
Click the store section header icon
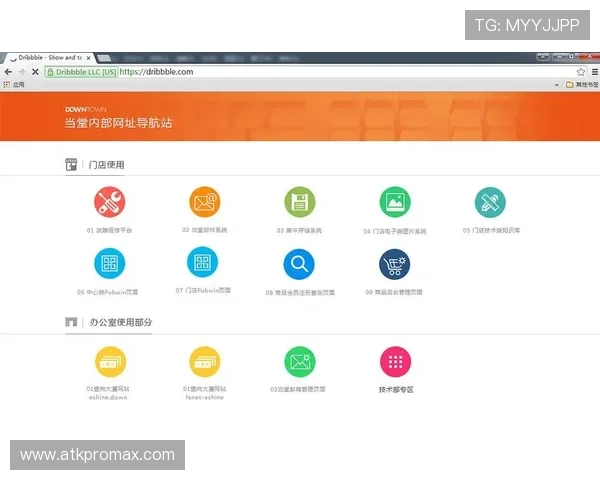tap(71, 165)
